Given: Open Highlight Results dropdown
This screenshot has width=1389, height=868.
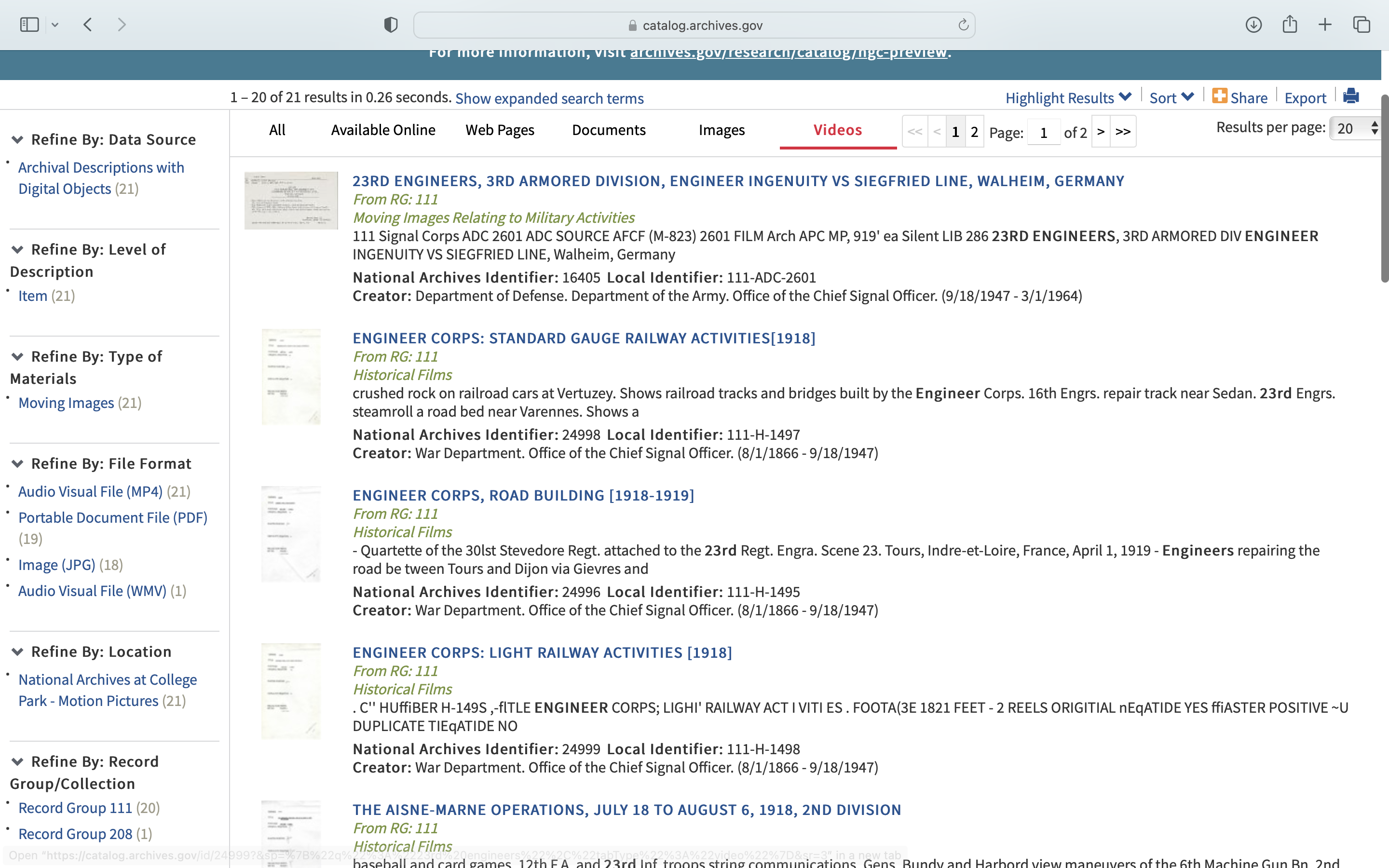Looking at the screenshot, I should click(x=1068, y=97).
